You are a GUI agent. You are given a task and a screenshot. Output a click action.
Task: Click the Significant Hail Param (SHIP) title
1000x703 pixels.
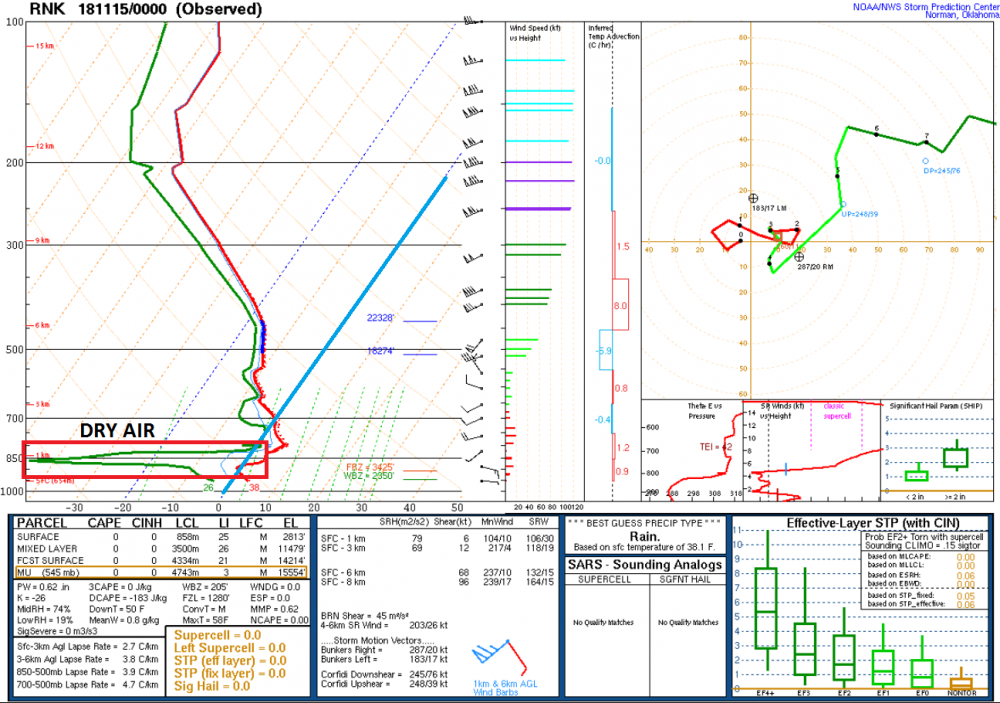(x=936, y=406)
